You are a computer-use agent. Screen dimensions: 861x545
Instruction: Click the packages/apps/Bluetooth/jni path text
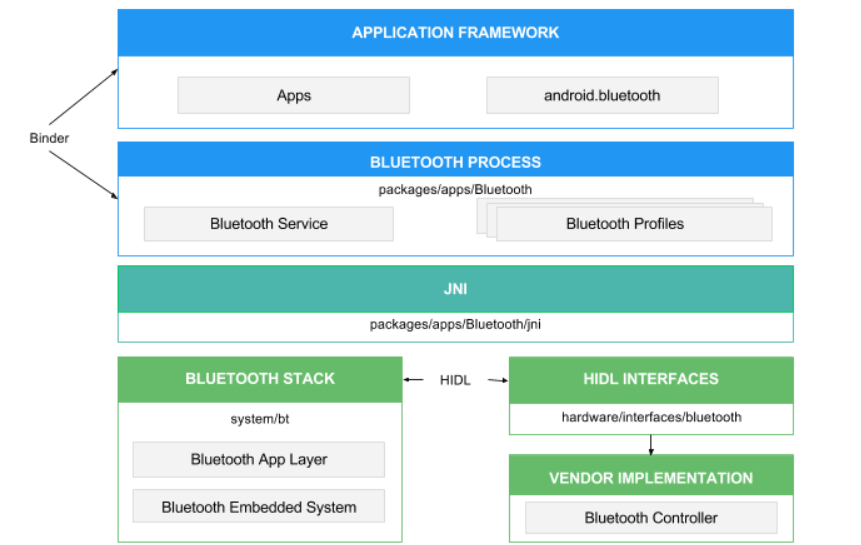[455, 324]
